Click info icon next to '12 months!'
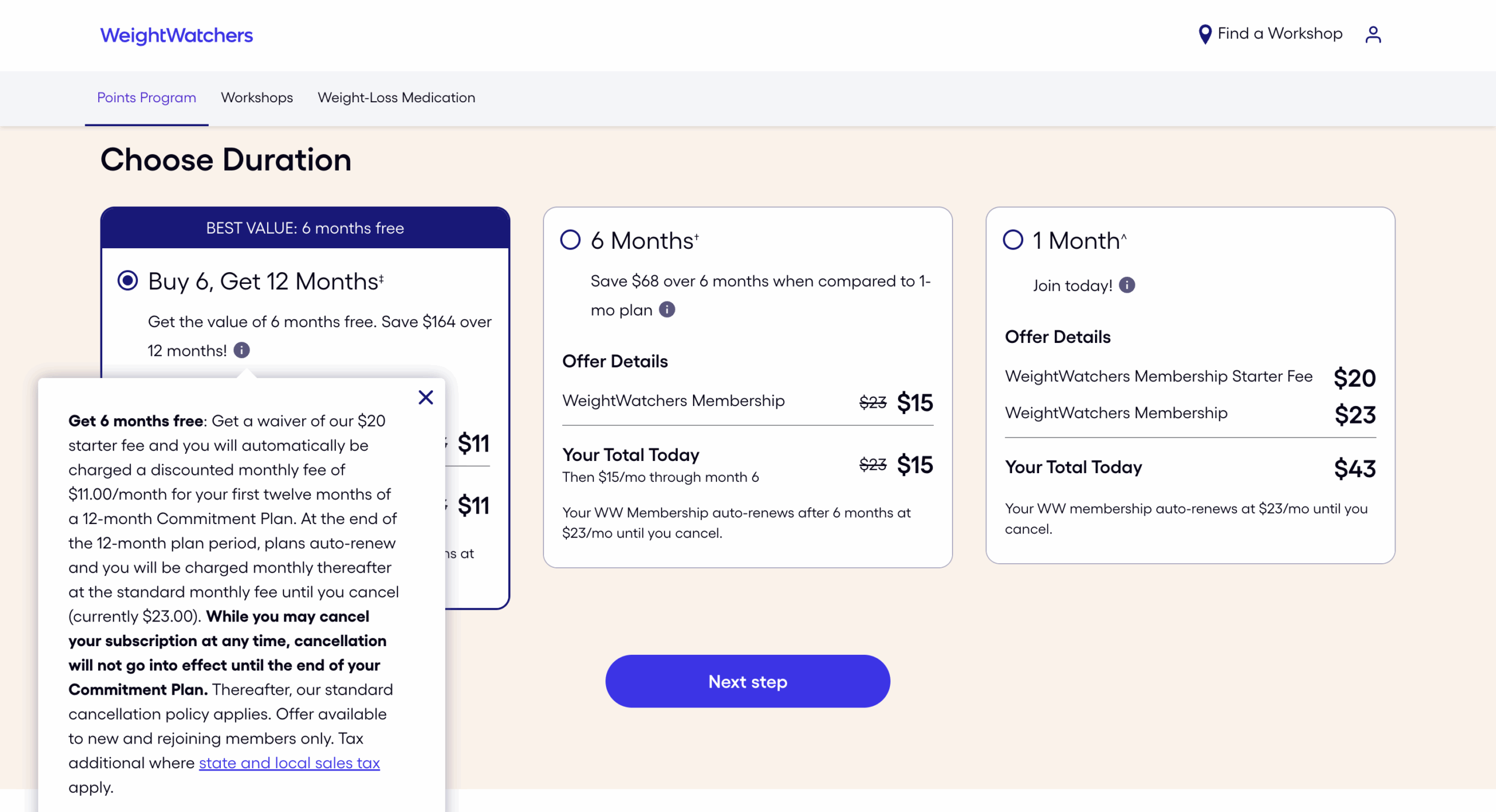Viewport: 1496px width, 812px height. (x=241, y=350)
